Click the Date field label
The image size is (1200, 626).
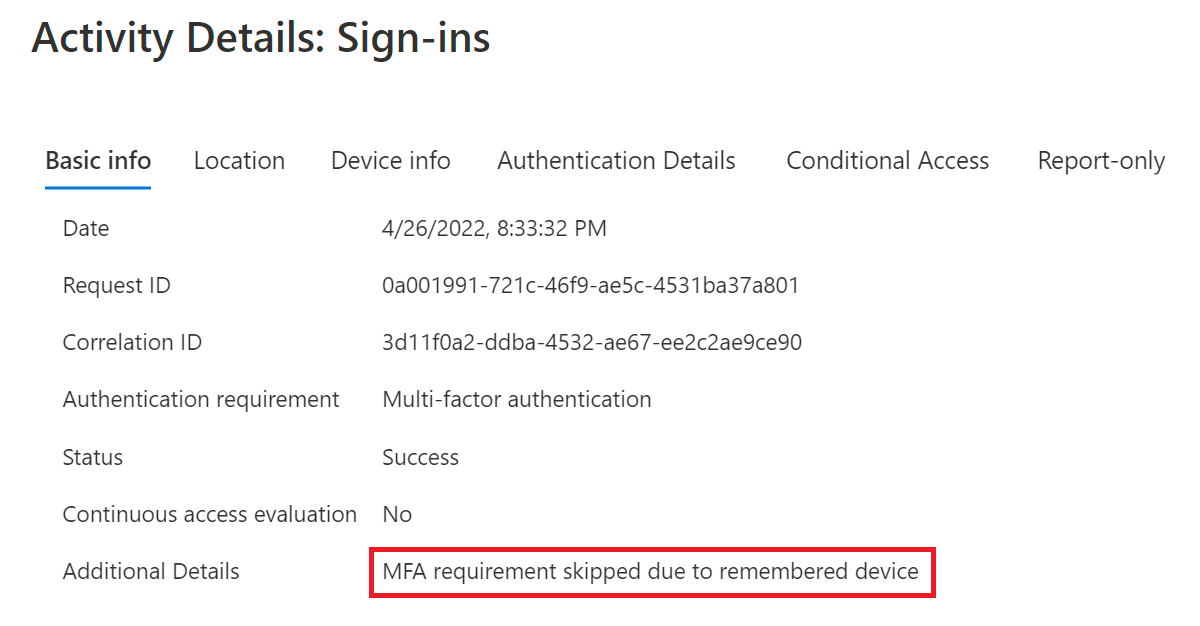pos(86,229)
